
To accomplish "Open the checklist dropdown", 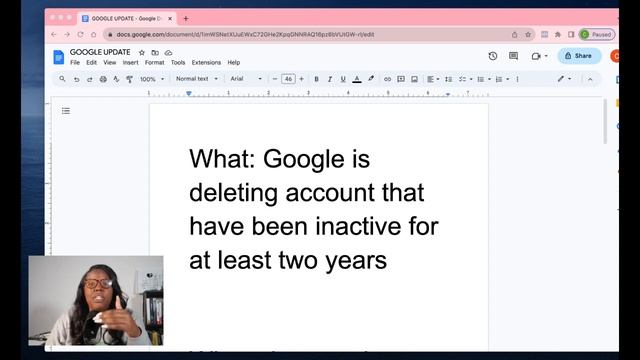I will pos(465,79).
